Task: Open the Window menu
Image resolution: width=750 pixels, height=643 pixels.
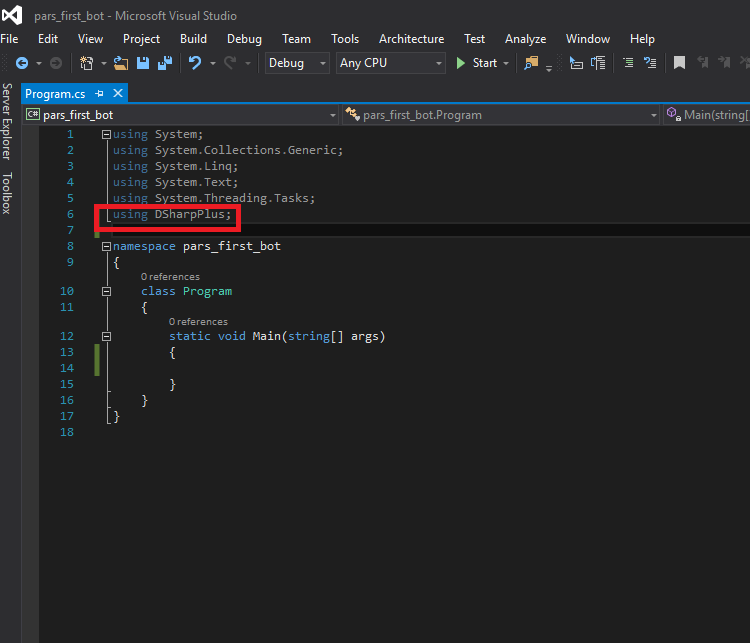Action: tap(588, 39)
